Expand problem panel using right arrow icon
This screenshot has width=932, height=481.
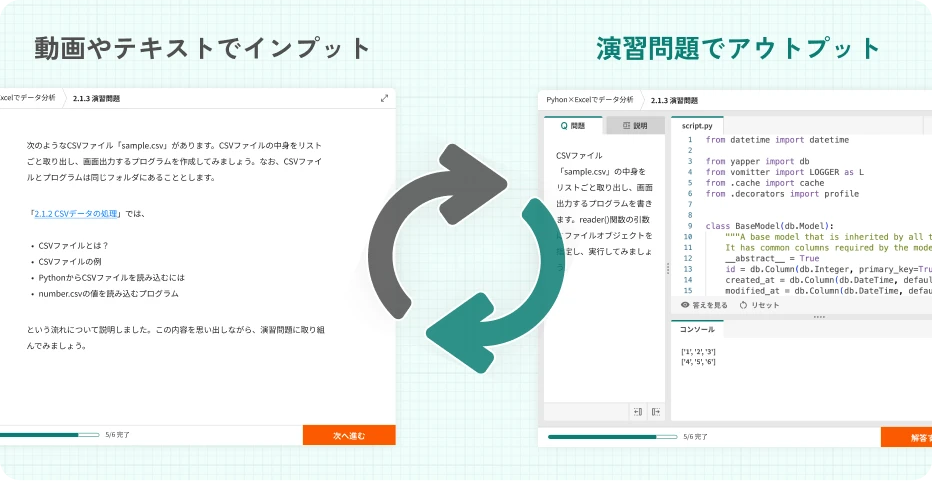point(655,411)
